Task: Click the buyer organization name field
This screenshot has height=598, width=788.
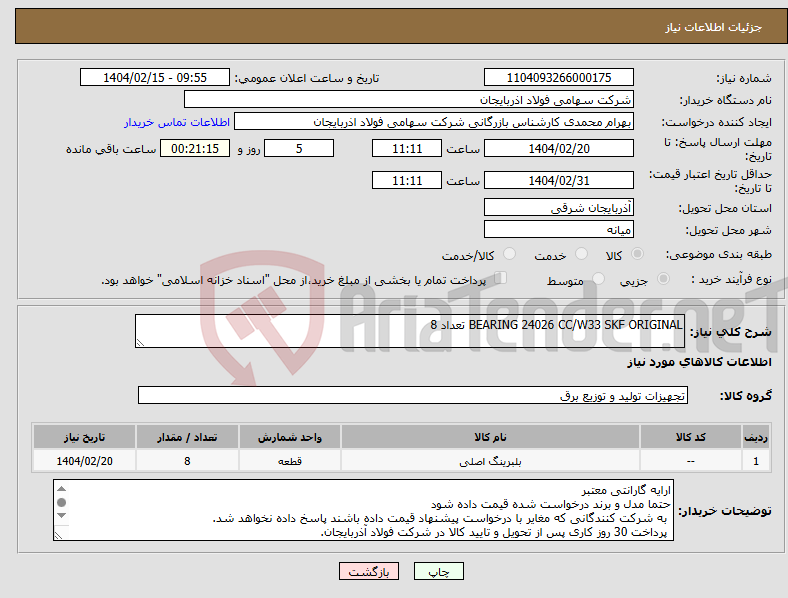Action: (409, 99)
